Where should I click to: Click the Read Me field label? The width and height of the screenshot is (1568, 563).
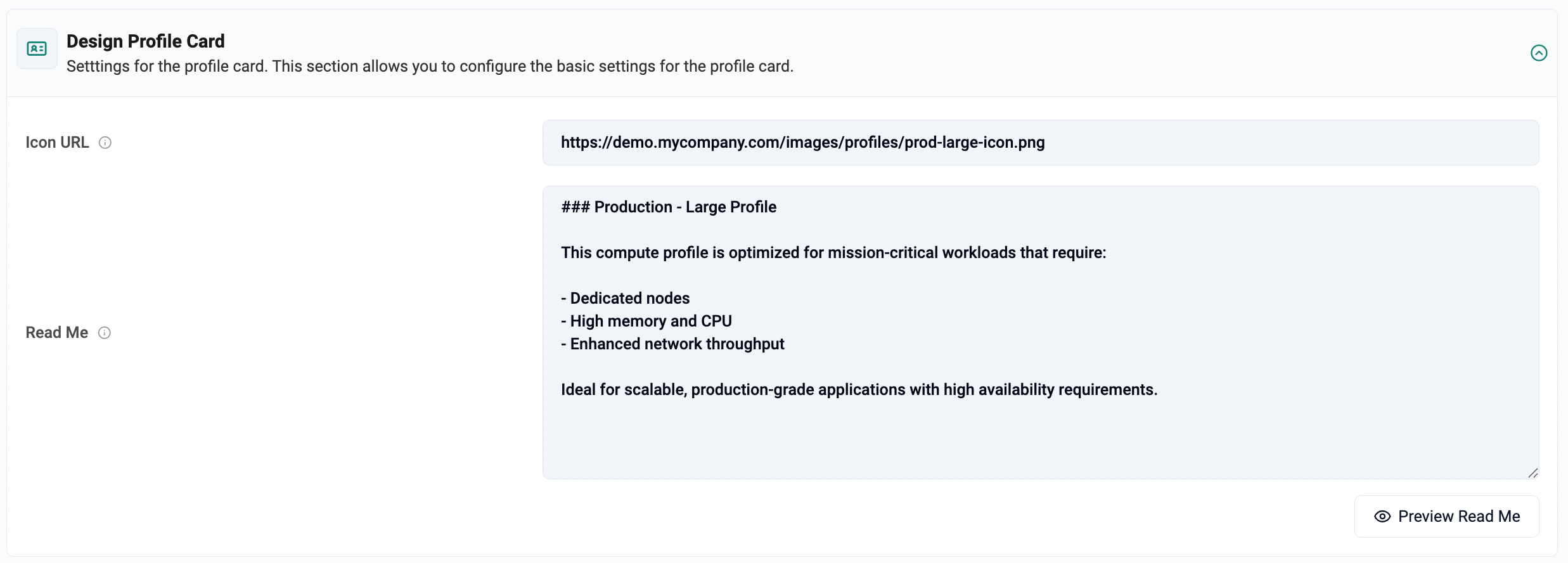(x=57, y=333)
